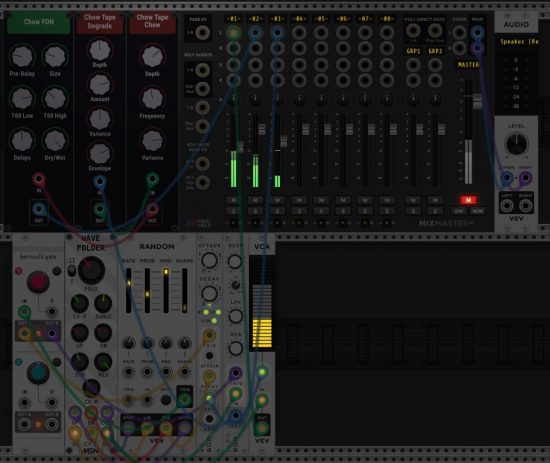Click Audio module unpatched LEFT jack
The height and width of the screenshot is (463, 550).
click(507, 206)
